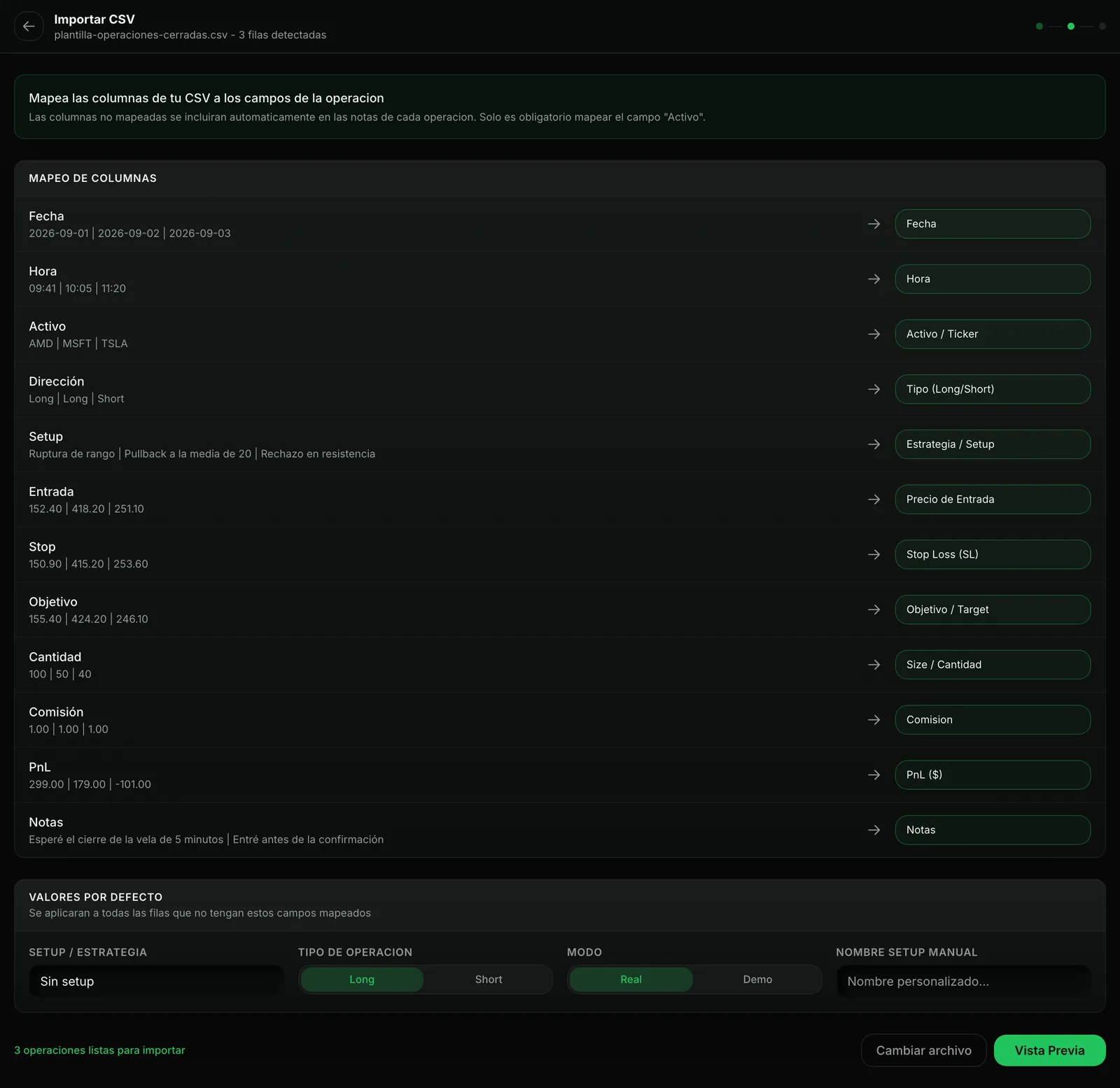Click the '3 operaciones listas para importar' text

coord(99,1050)
